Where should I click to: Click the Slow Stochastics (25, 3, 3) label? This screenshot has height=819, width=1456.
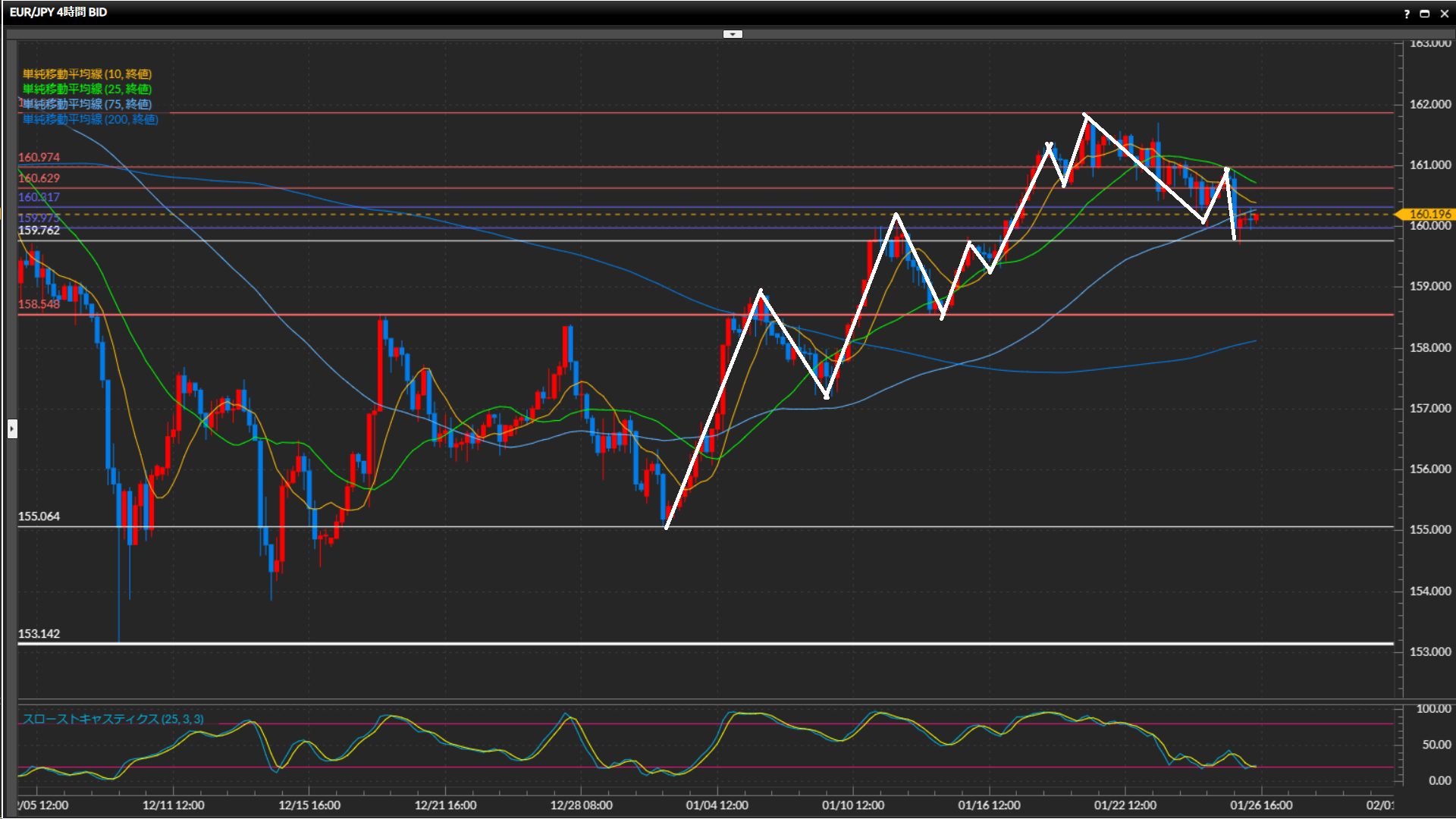(113, 719)
